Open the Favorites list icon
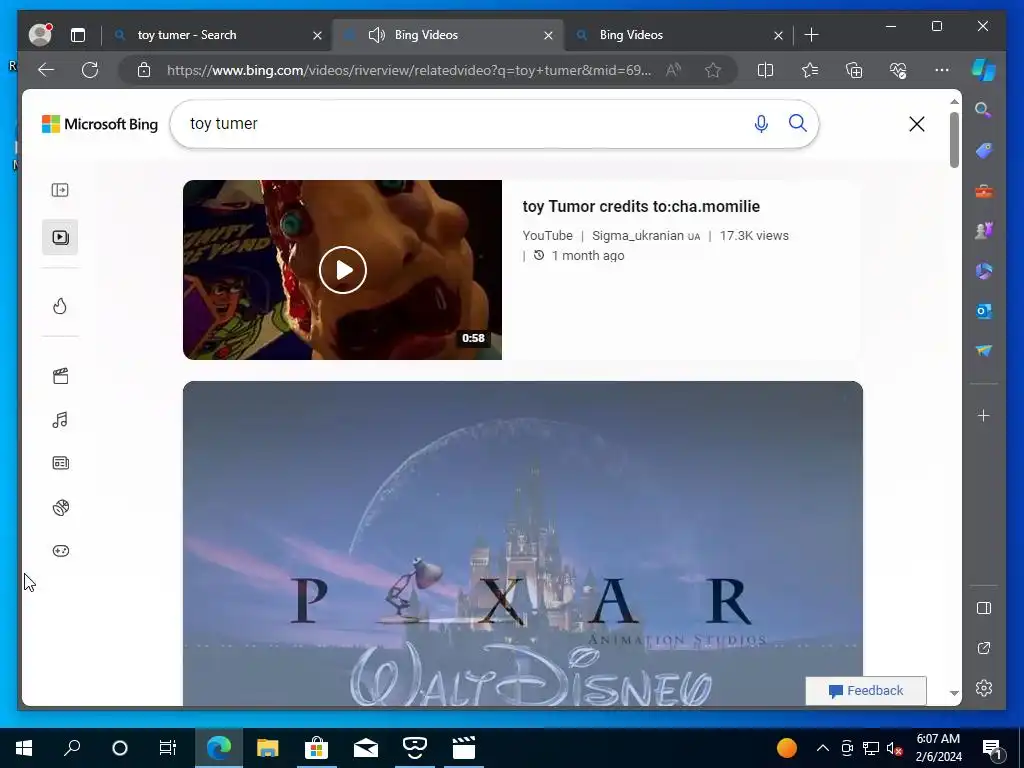 click(x=810, y=70)
